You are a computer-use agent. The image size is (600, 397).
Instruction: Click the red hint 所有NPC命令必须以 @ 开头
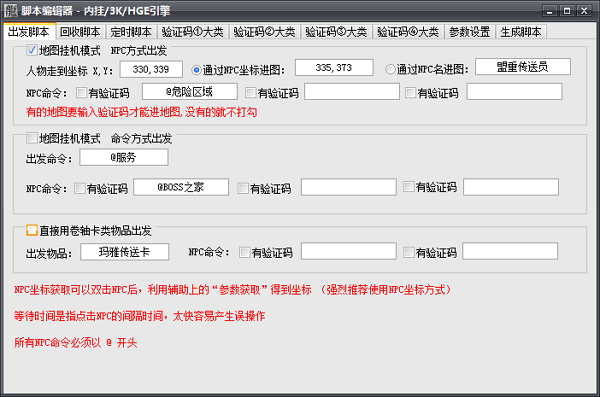(75, 343)
